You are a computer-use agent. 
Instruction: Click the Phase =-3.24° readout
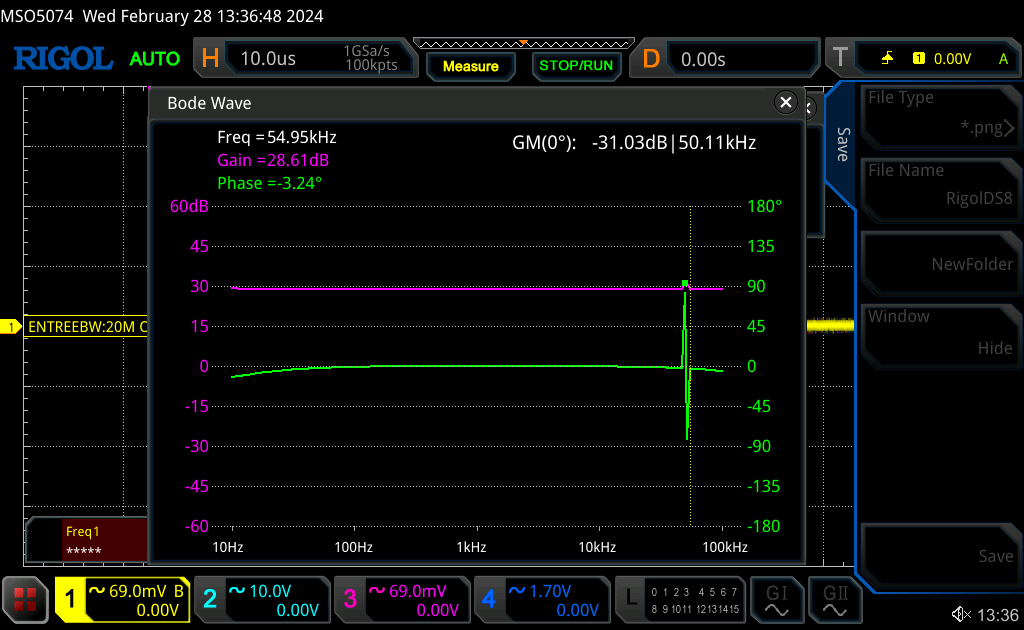(270, 183)
